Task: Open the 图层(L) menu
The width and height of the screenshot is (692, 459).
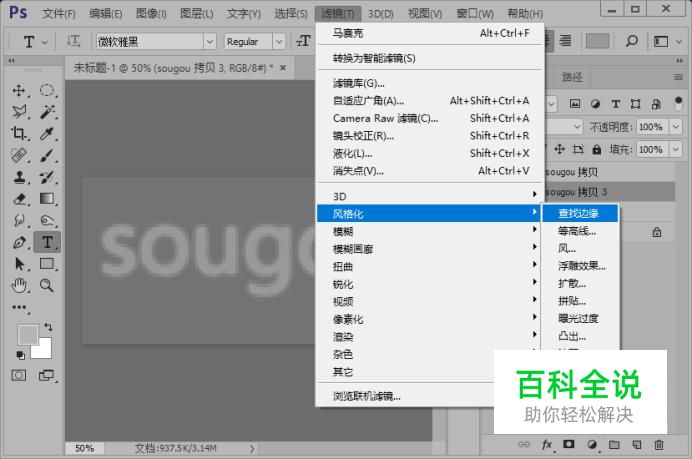Action: [x=197, y=14]
